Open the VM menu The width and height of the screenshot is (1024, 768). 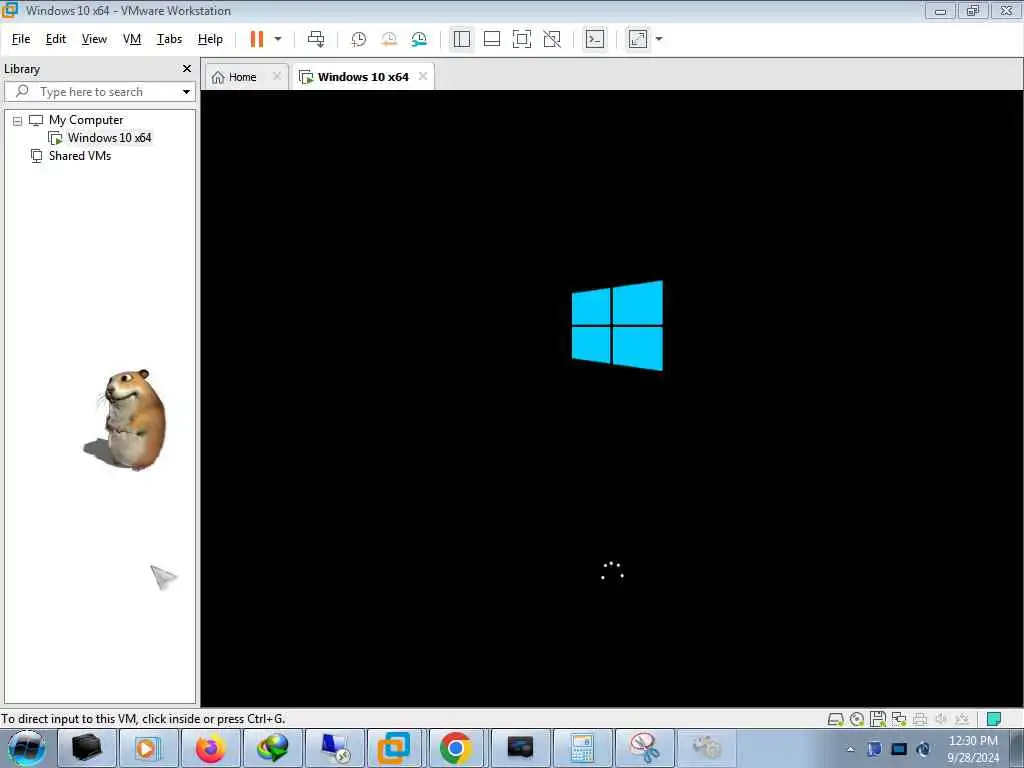pos(132,39)
